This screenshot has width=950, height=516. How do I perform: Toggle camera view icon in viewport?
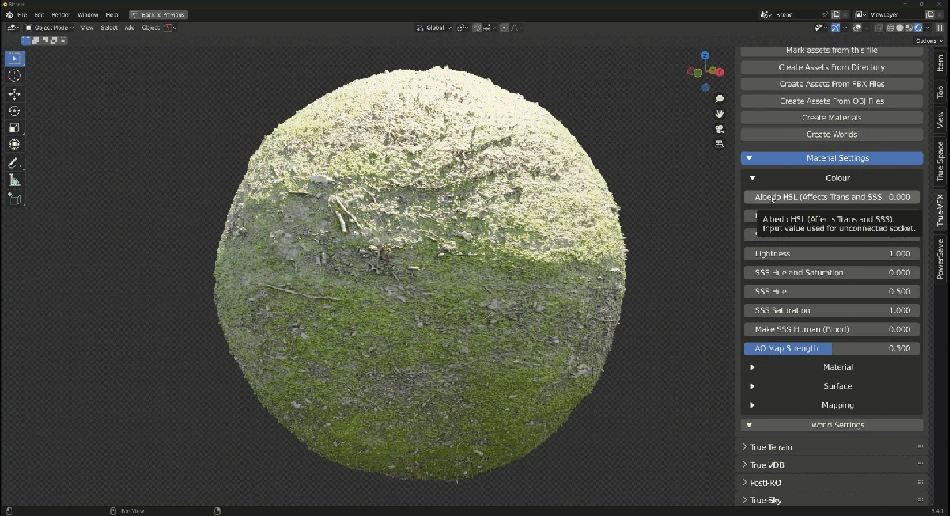coord(719,129)
